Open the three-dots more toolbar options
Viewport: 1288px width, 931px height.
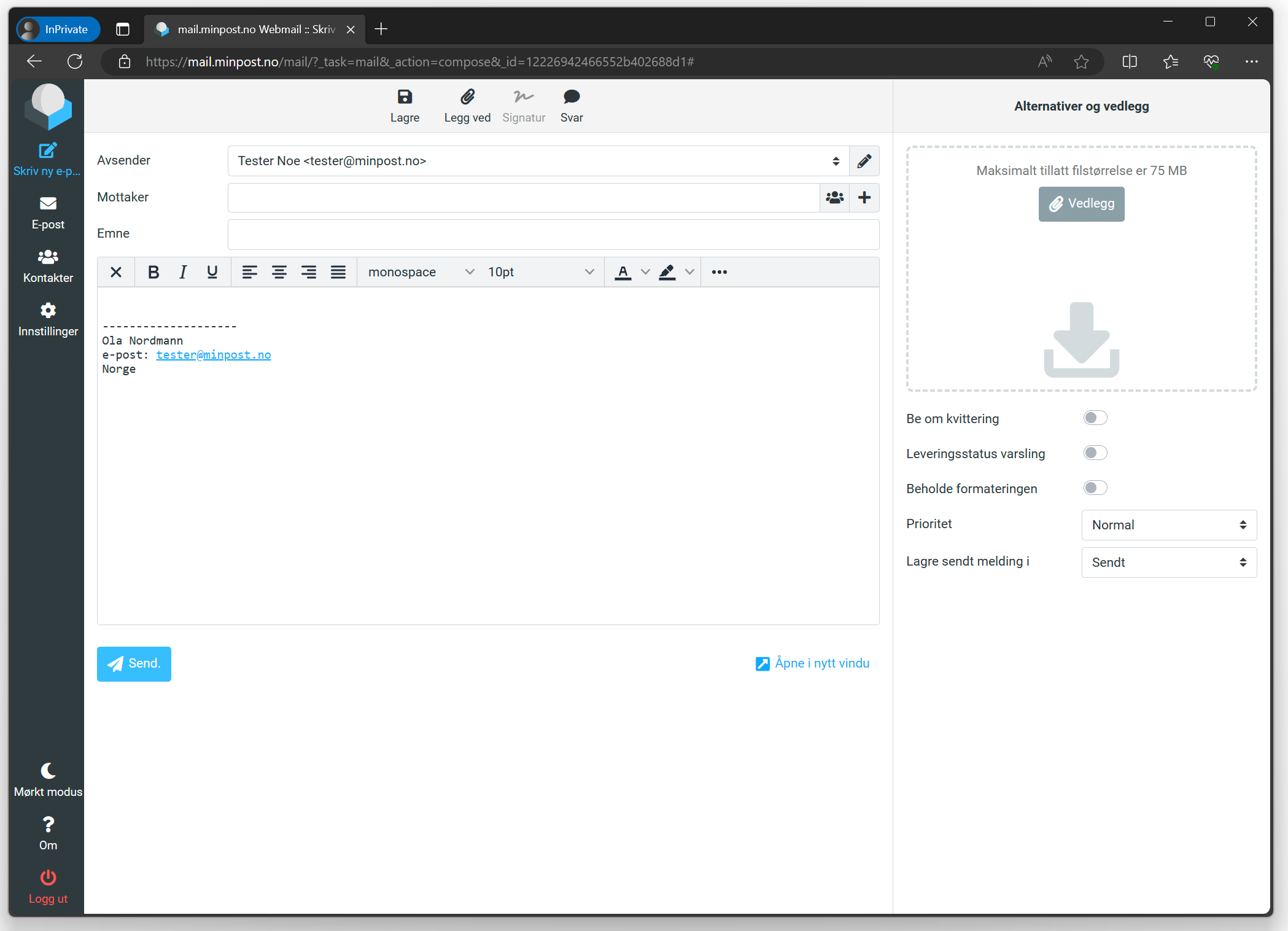coord(719,272)
